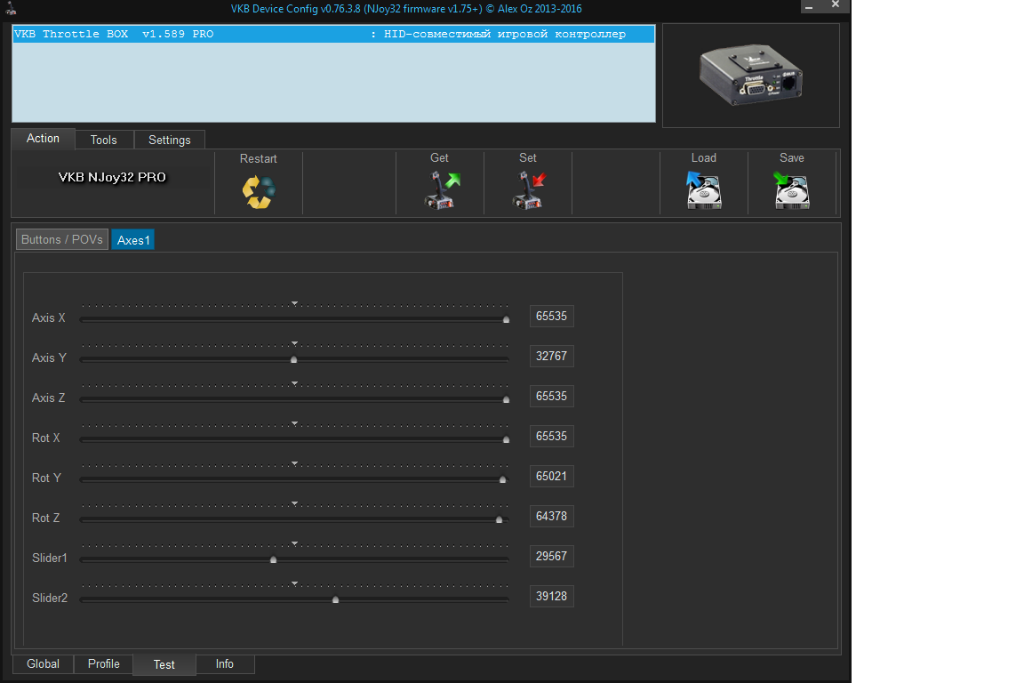Viewport: 1024px width, 683px height.
Task: Click the Rot Z value 64378
Action: (x=552, y=516)
